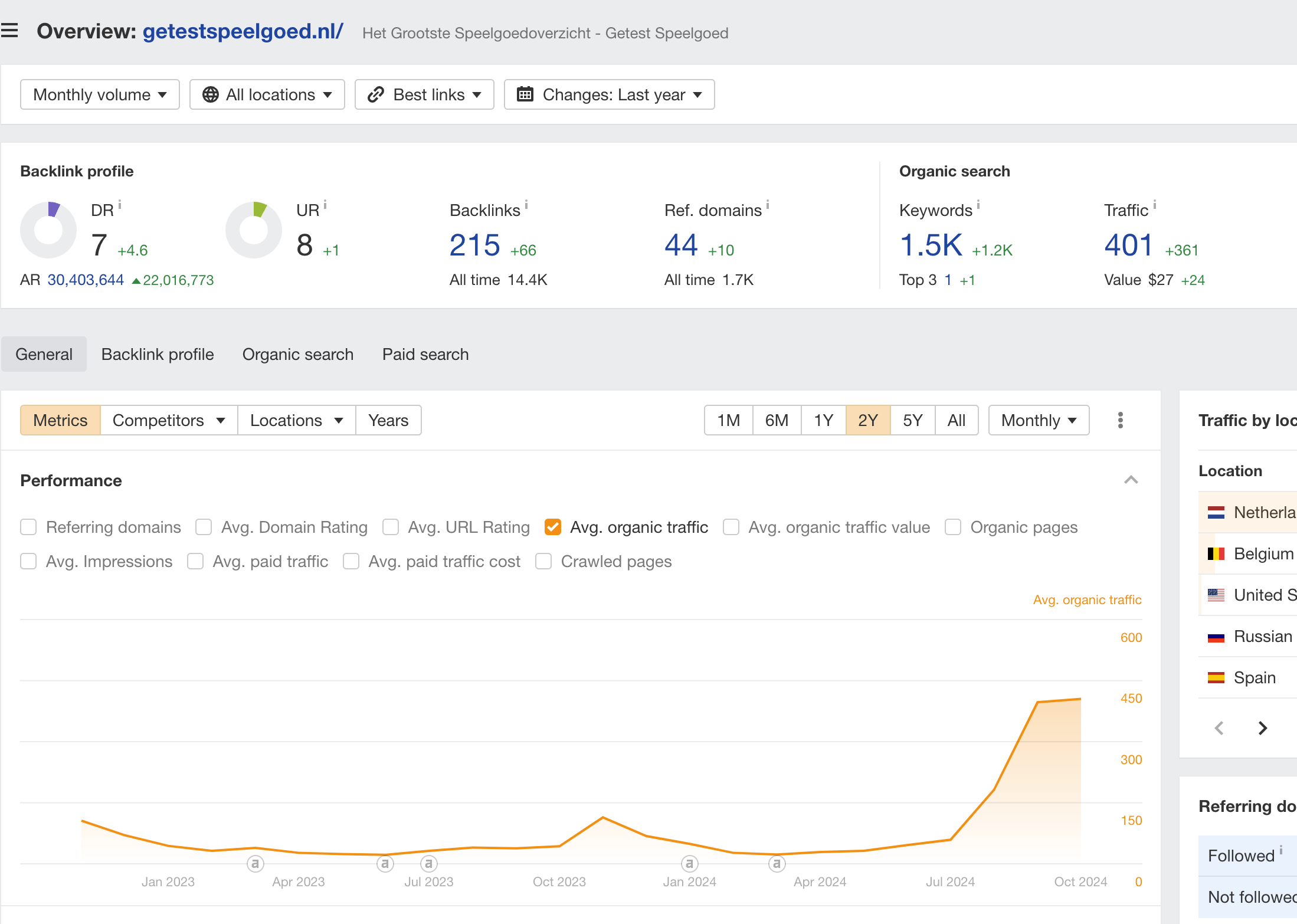Viewport: 1297px width, 924px height.
Task: Enable the Organic pages checkbox
Action: pyautogui.click(x=953, y=527)
